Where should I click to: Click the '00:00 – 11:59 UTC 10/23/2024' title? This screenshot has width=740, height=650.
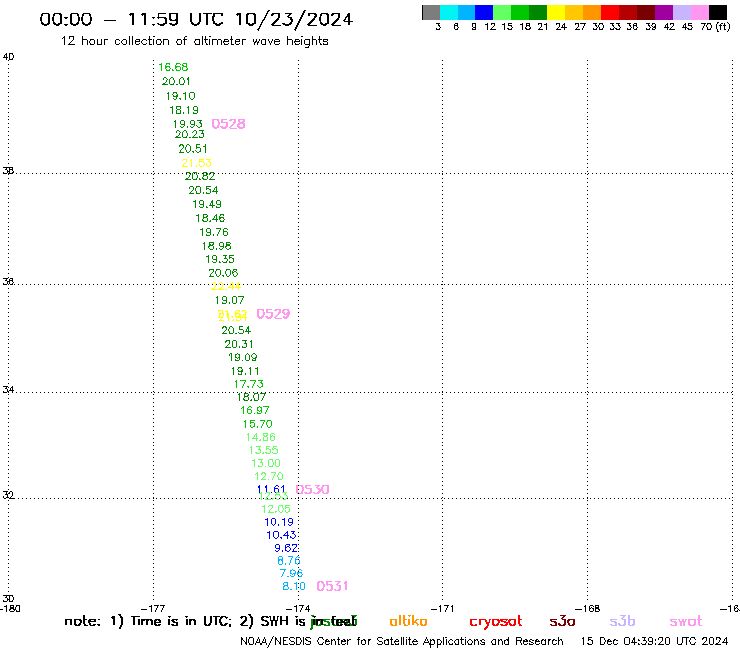pos(196,19)
